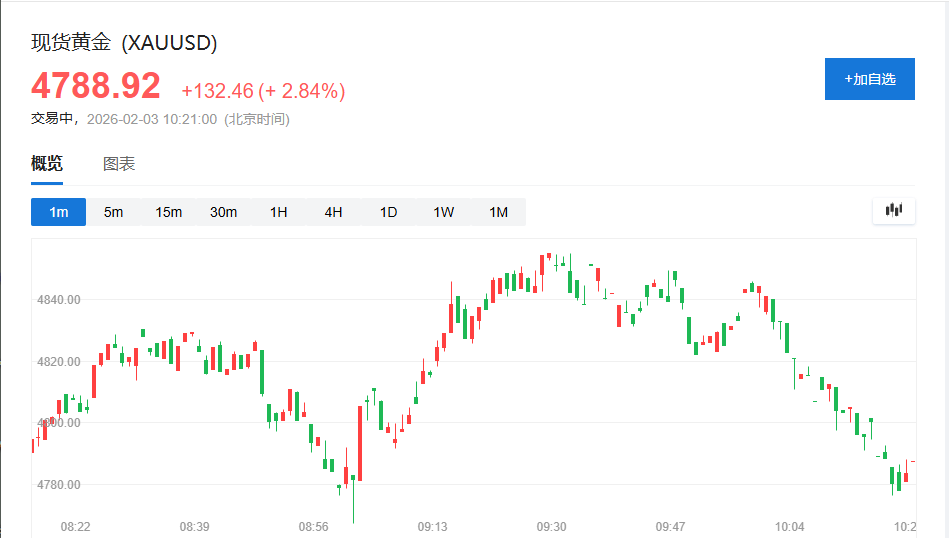Click the 08:56 time axis marker
Image resolution: width=949 pixels, height=538 pixels.
pos(313,526)
